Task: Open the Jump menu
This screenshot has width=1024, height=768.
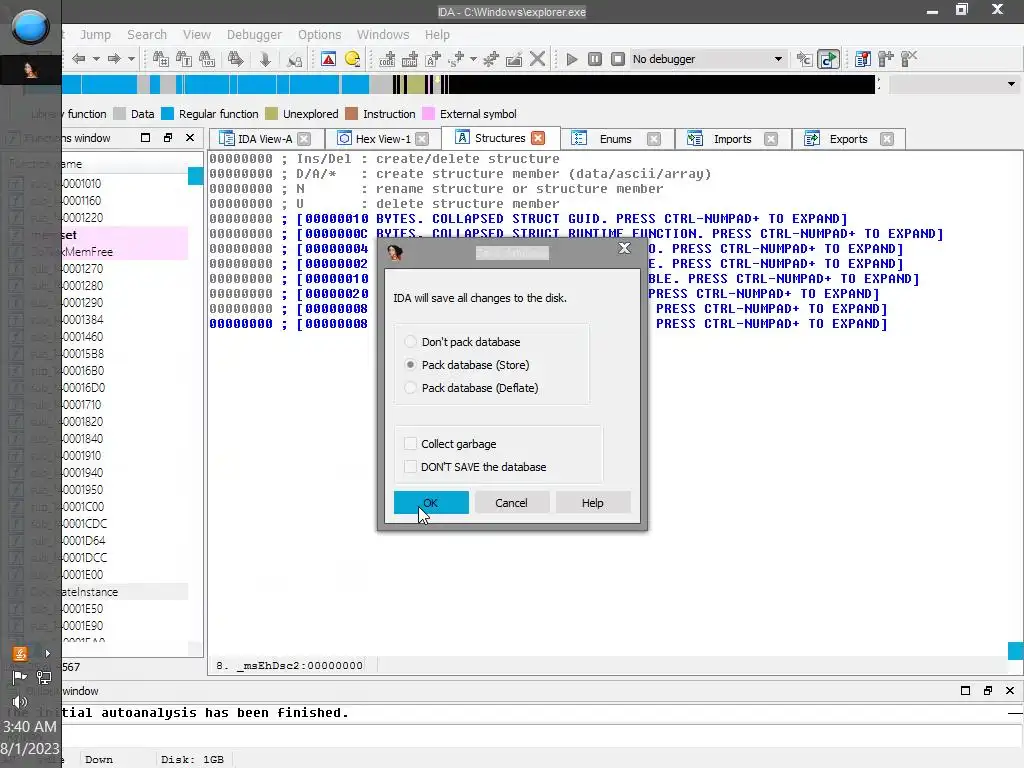Action: [95, 35]
